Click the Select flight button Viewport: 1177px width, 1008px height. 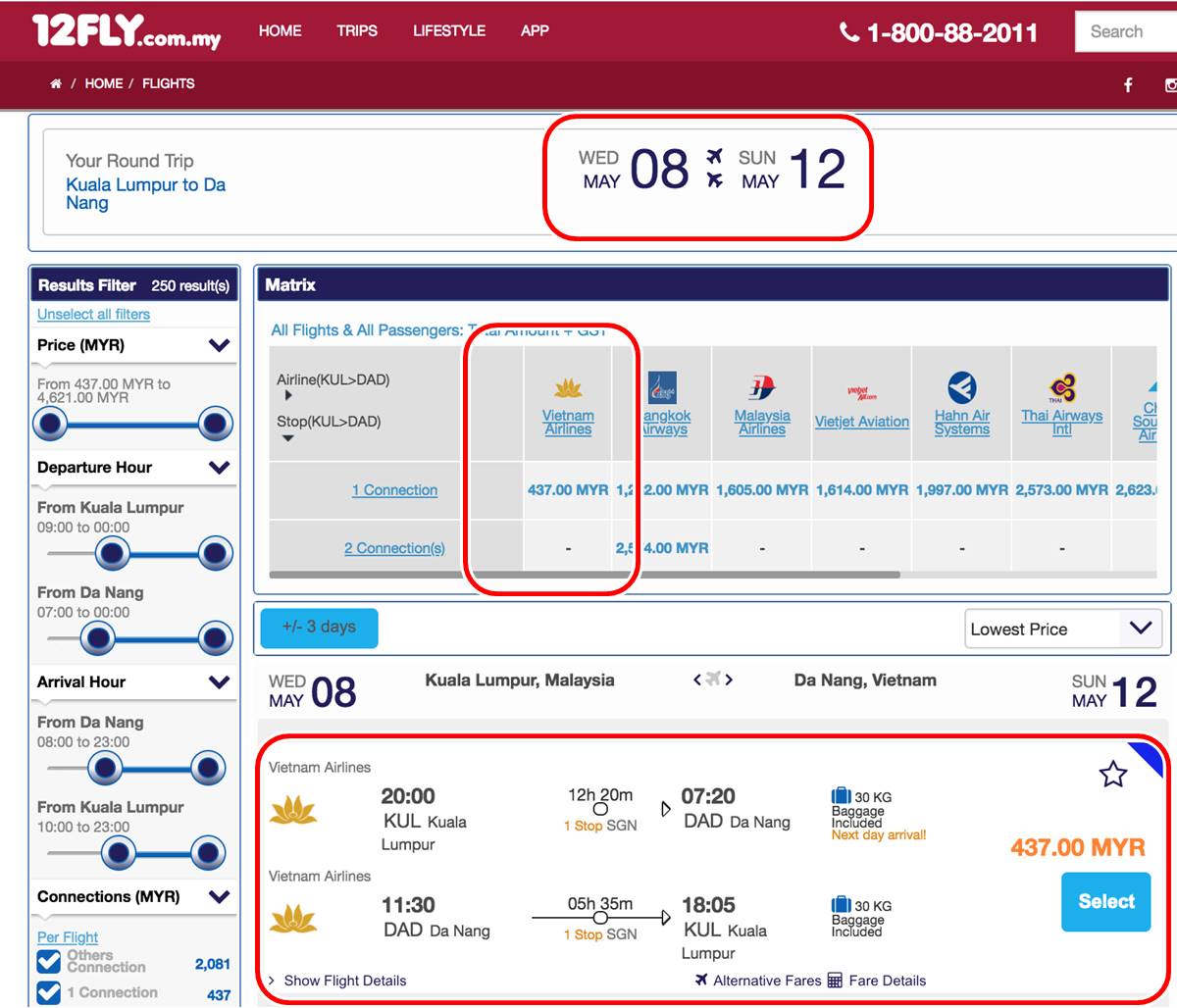(x=1106, y=902)
